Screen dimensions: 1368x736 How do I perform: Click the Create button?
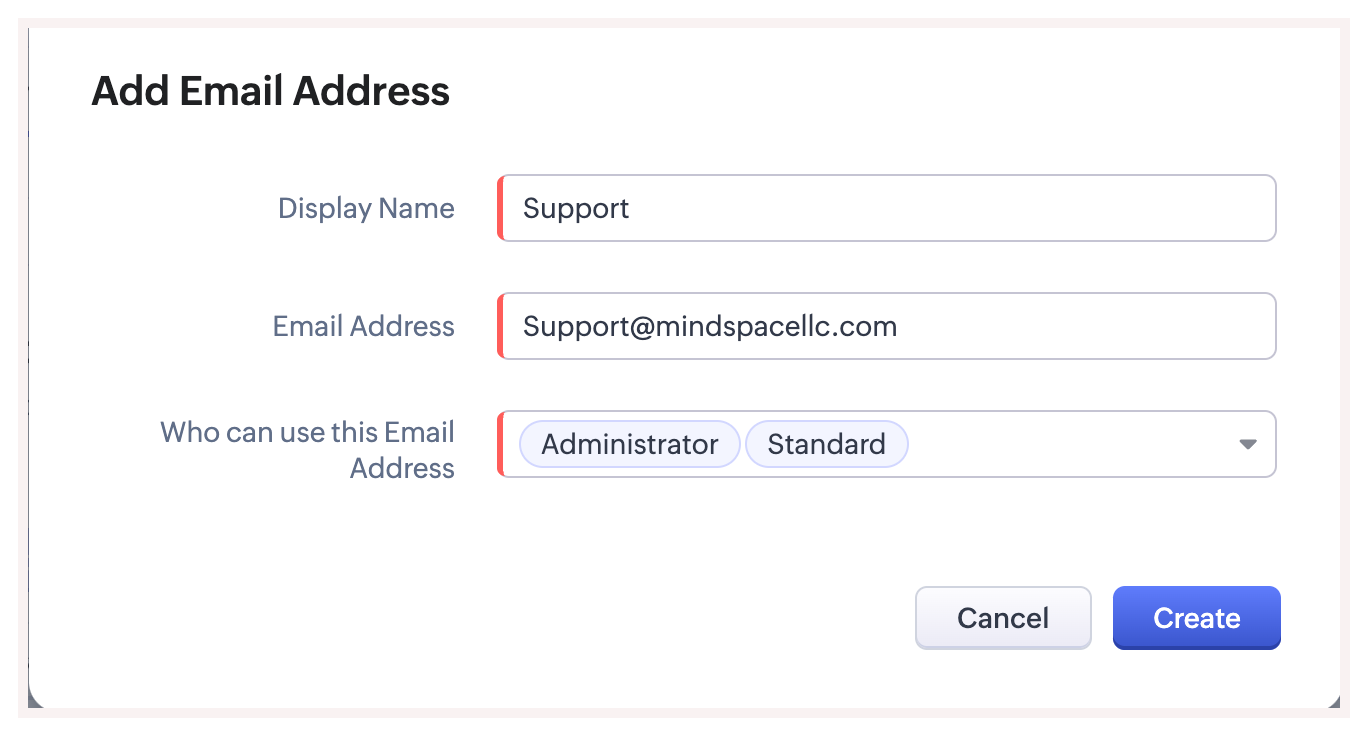click(x=1196, y=618)
